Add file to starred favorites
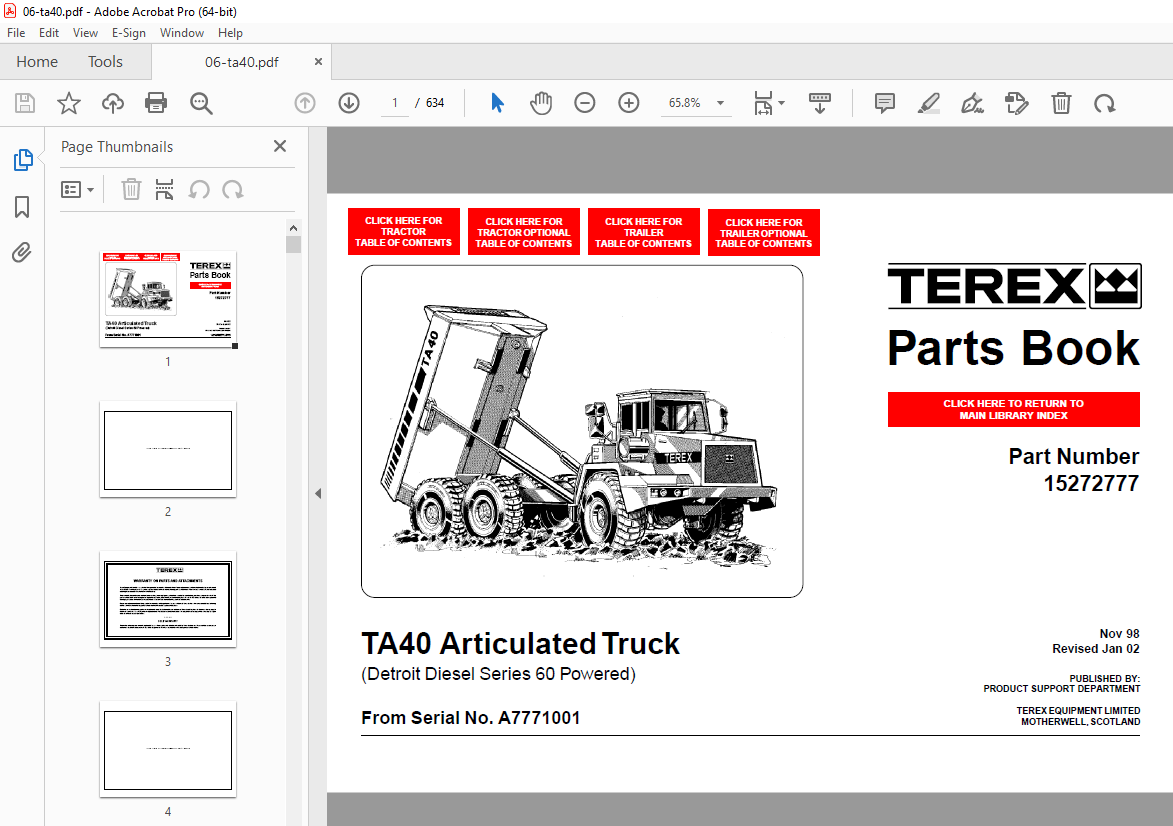The width and height of the screenshot is (1173, 826). (69, 103)
